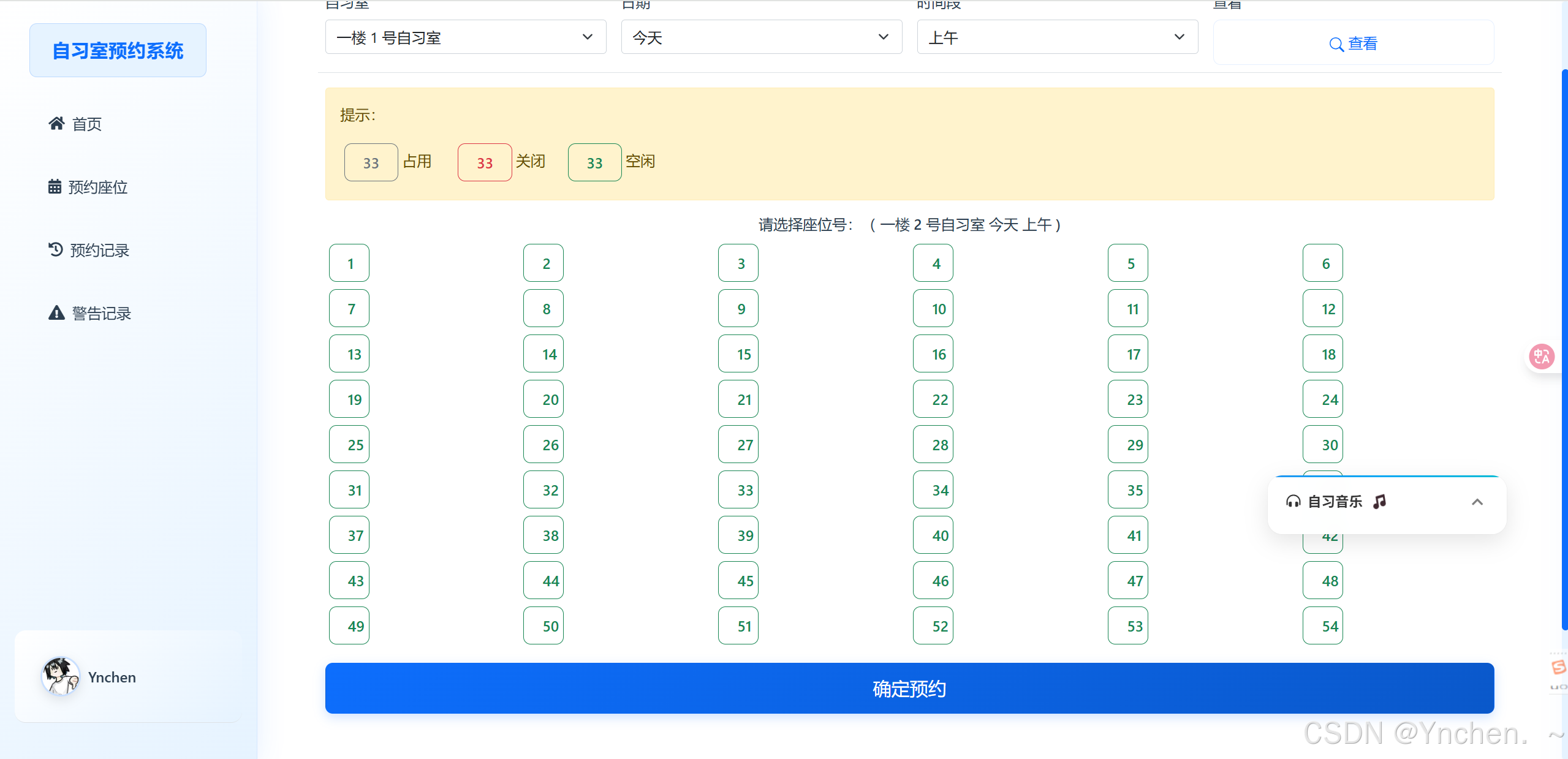Viewport: 1568px width, 759px height.
Task: Click the Ynchen user avatar
Action: (x=60, y=676)
